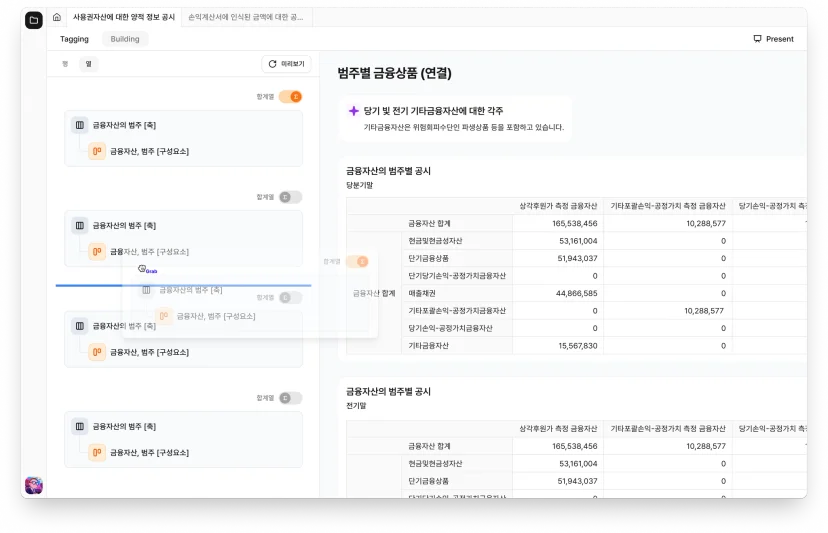Click row label 당기손익-공정가치금융자산 in 당분기말 table
The image size is (828, 533).
(x=450, y=328)
